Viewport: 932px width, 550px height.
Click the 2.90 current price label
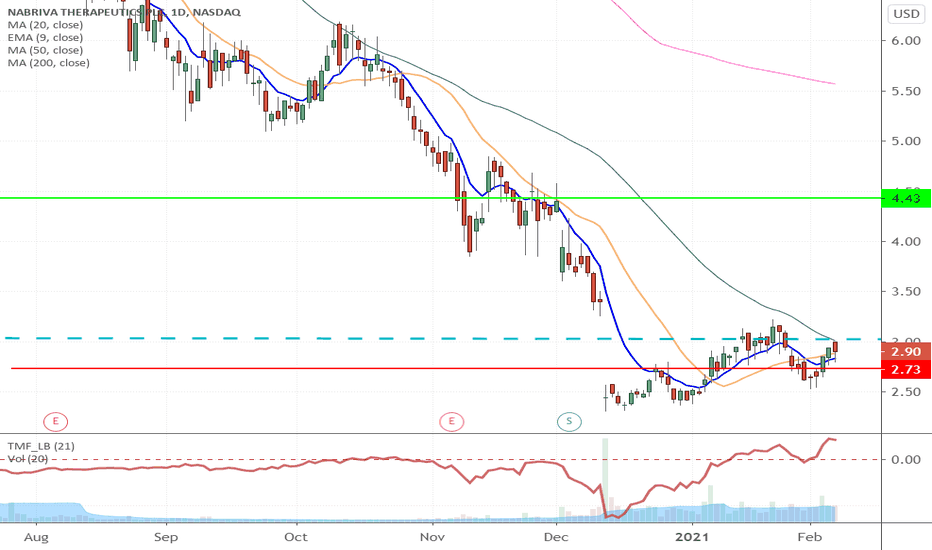point(906,352)
